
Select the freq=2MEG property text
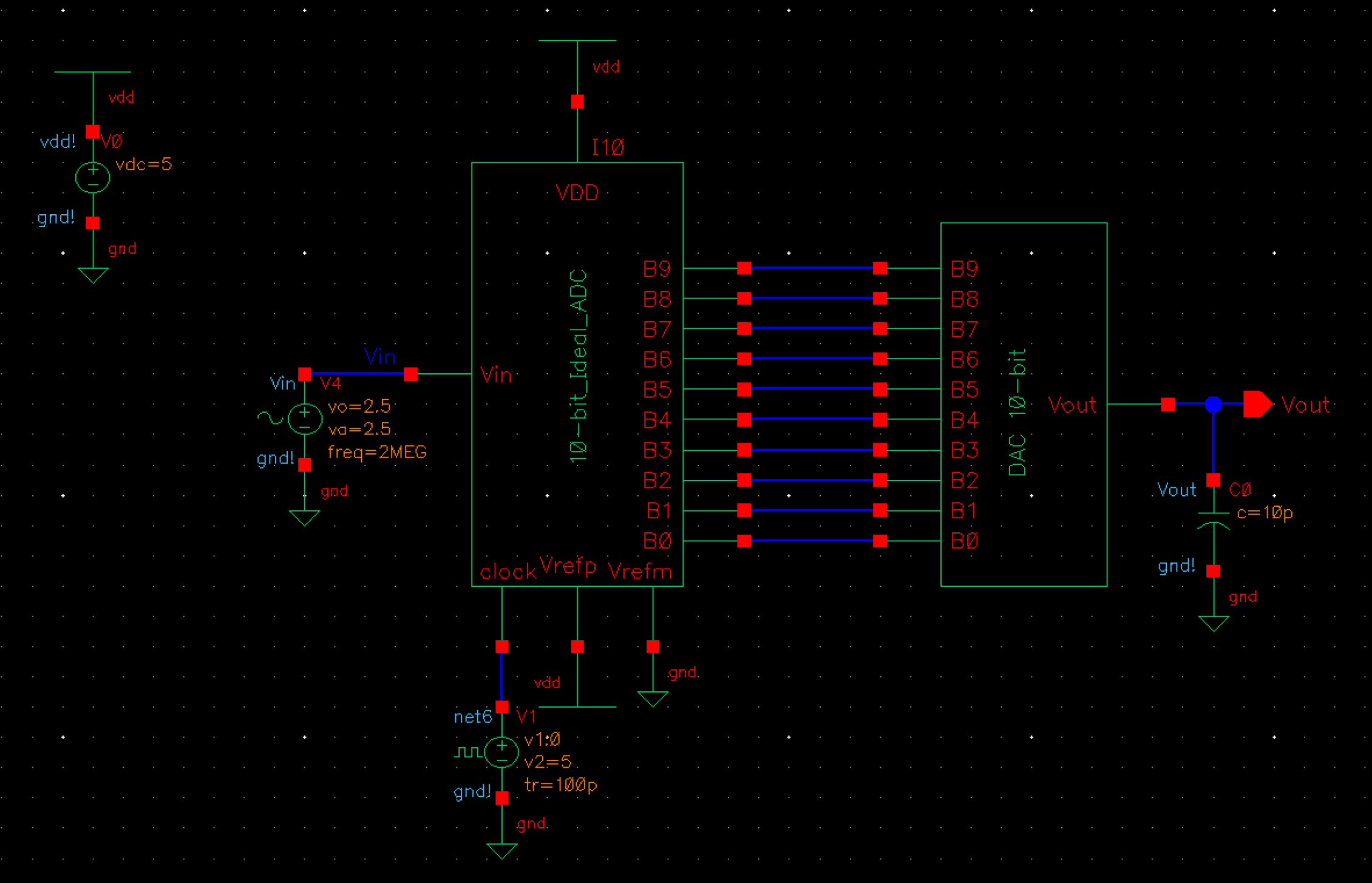(376, 452)
